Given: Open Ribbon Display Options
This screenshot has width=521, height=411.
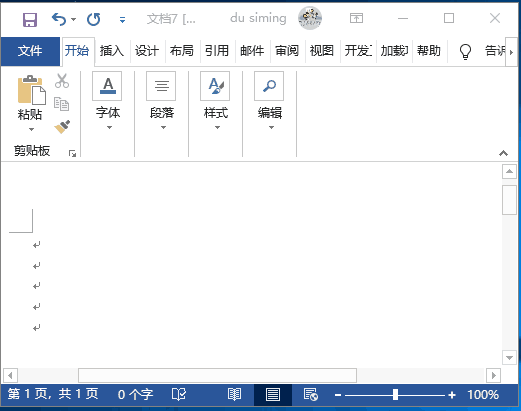Looking at the screenshot, I should coord(356,18).
